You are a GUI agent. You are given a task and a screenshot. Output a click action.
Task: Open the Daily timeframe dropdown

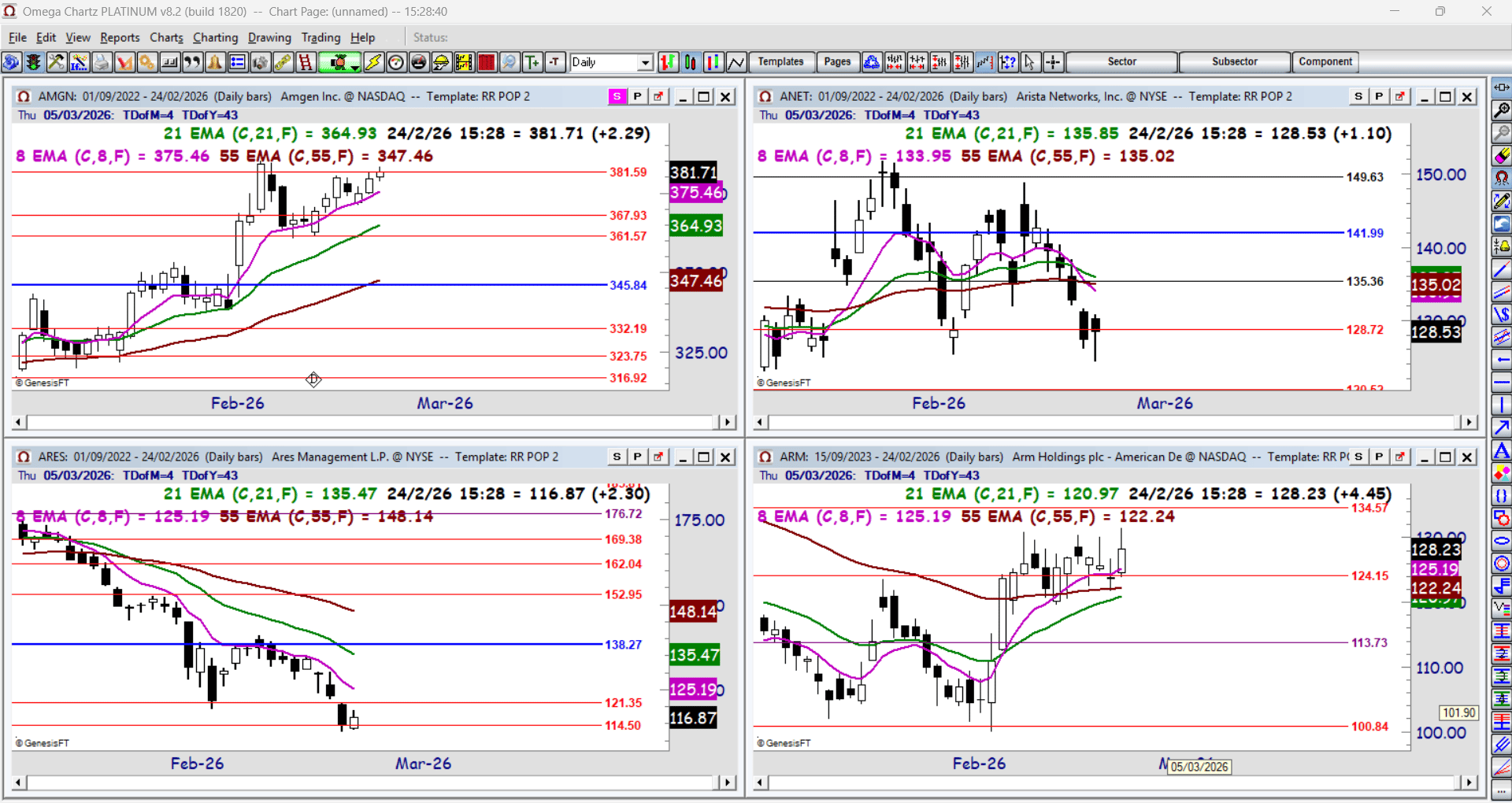646,62
